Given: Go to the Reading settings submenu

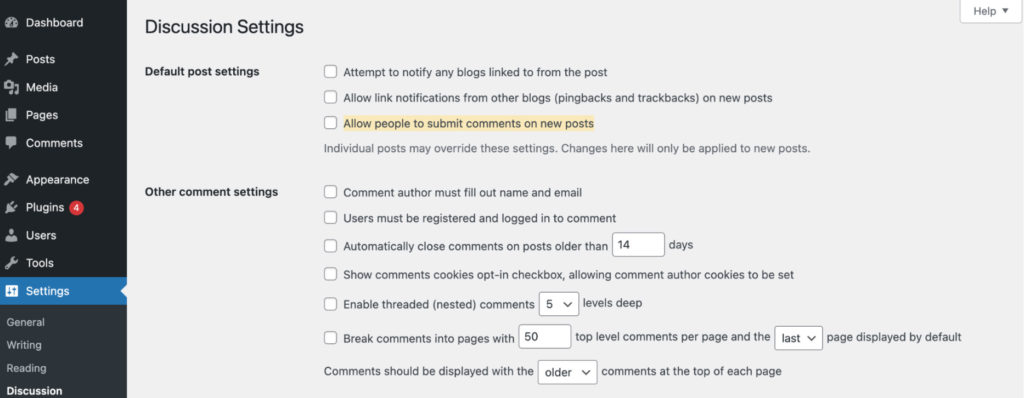Looking at the screenshot, I should (26, 368).
